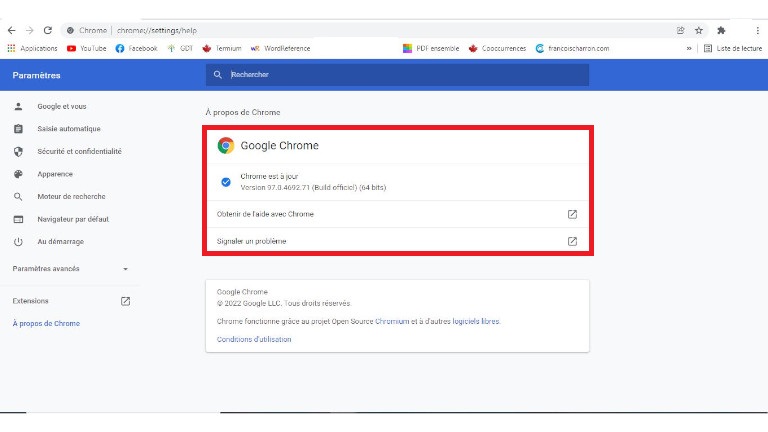Open the YouTube bookmark

(x=87, y=48)
